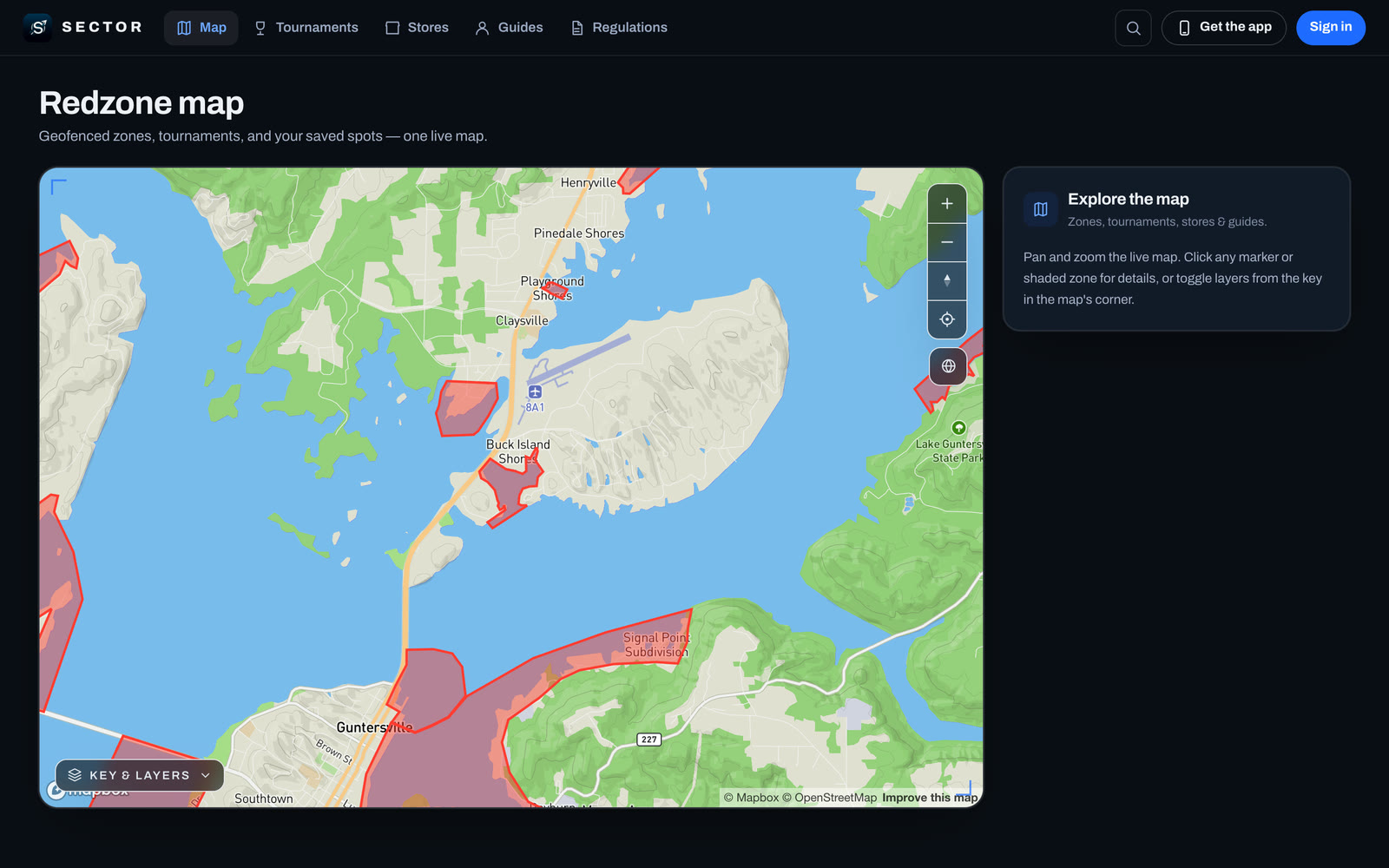Screen dimensions: 1389x868
Task: Click the Pinedale Shores map label
Action: (579, 233)
